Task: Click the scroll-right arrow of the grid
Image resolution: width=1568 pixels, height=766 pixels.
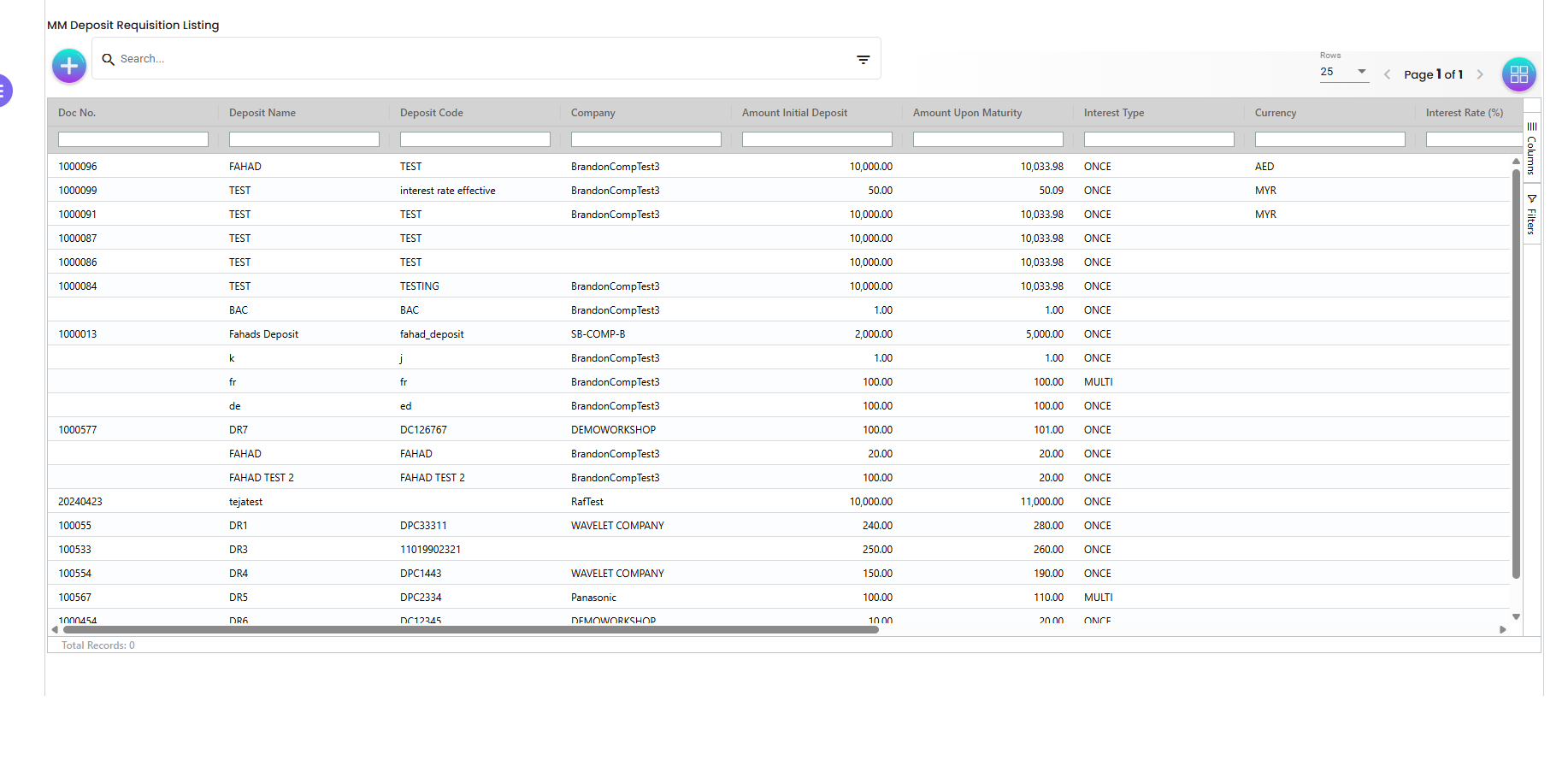Action: click(1503, 629)
